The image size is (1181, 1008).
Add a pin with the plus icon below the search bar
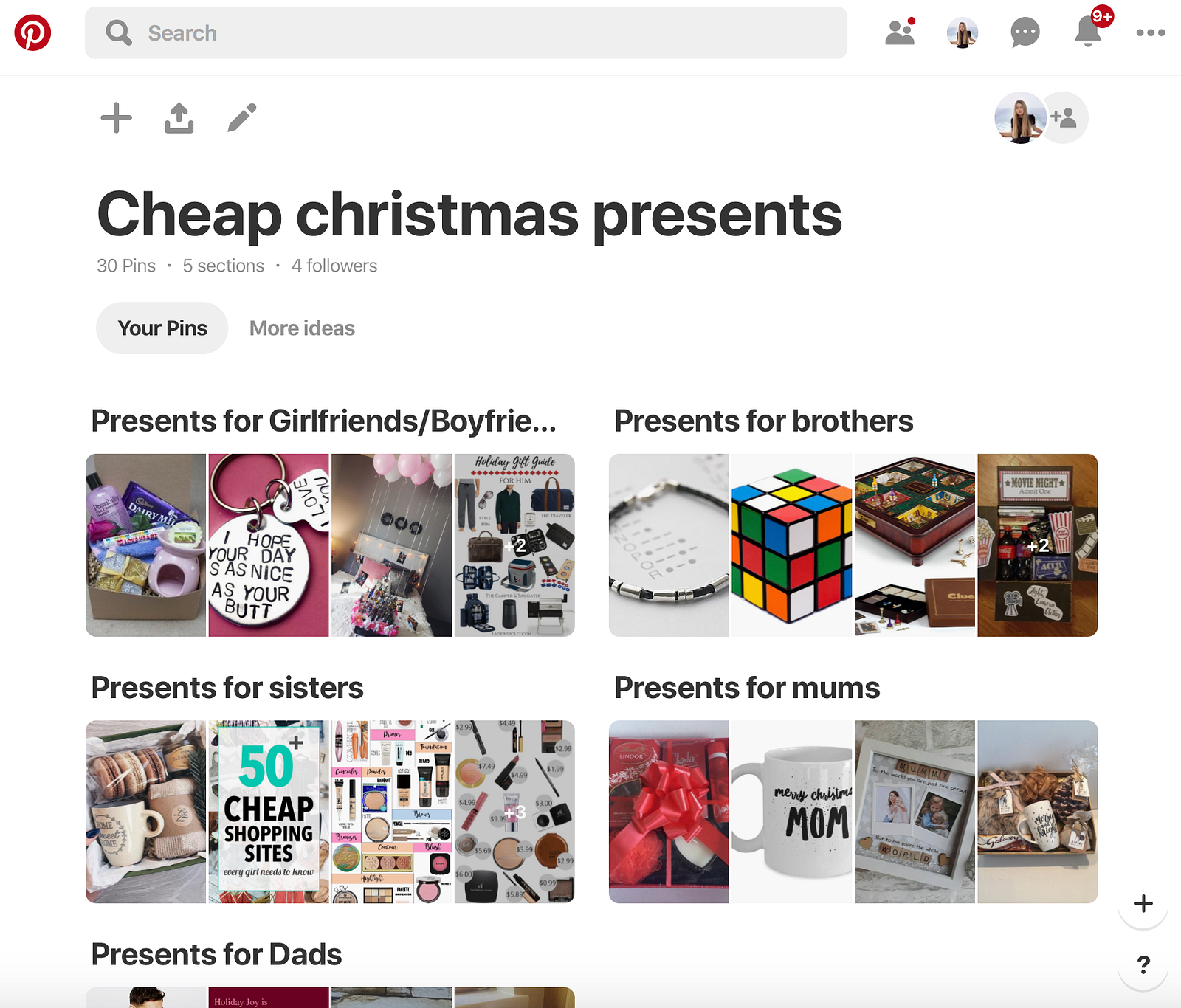[116, 118]
